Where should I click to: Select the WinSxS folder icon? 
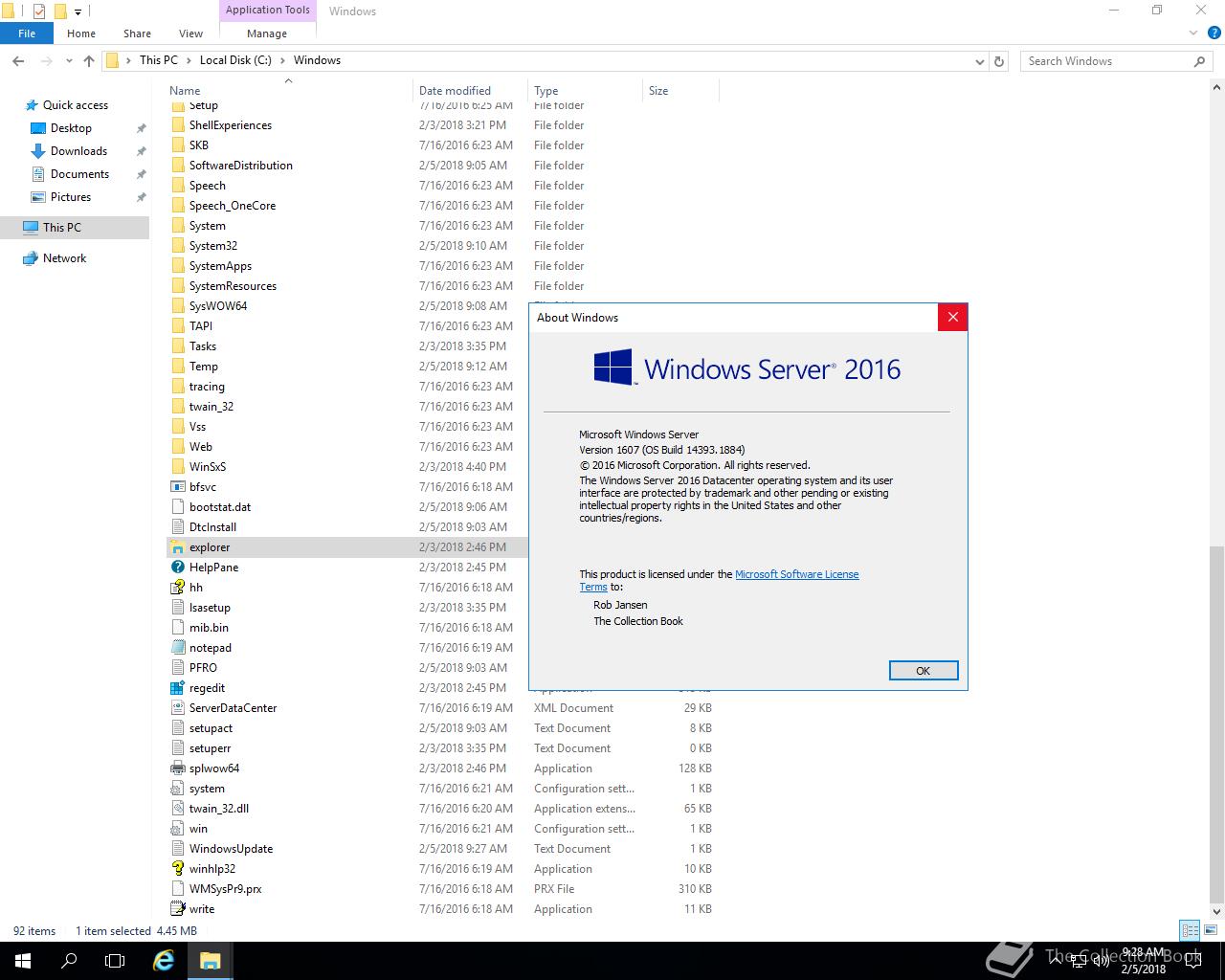tap(177, 467)
